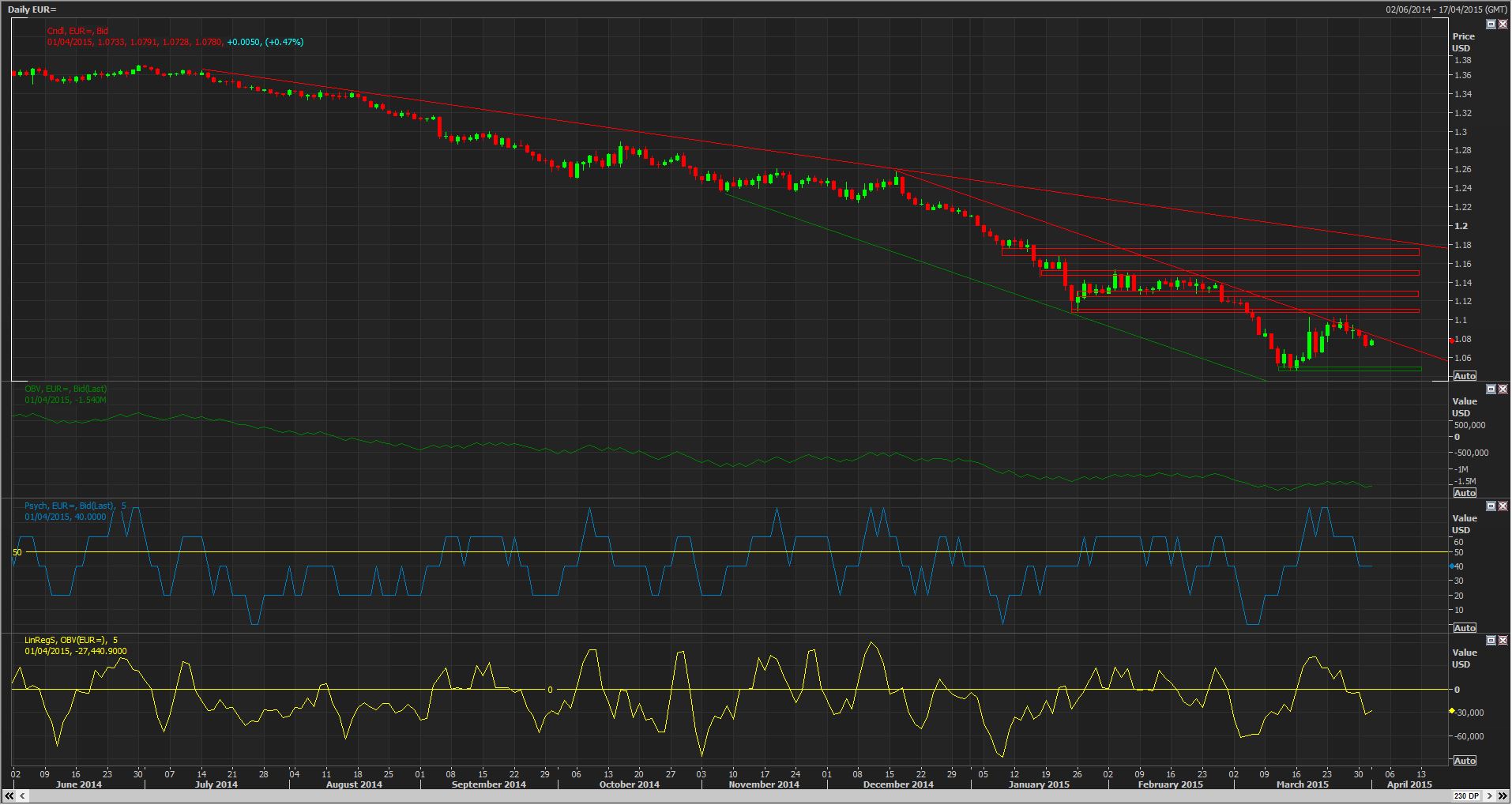The width and height of the screenshot is (1512, 805).
Task: Click the 500,000 OBV axis value
Action: point(1470,425)
